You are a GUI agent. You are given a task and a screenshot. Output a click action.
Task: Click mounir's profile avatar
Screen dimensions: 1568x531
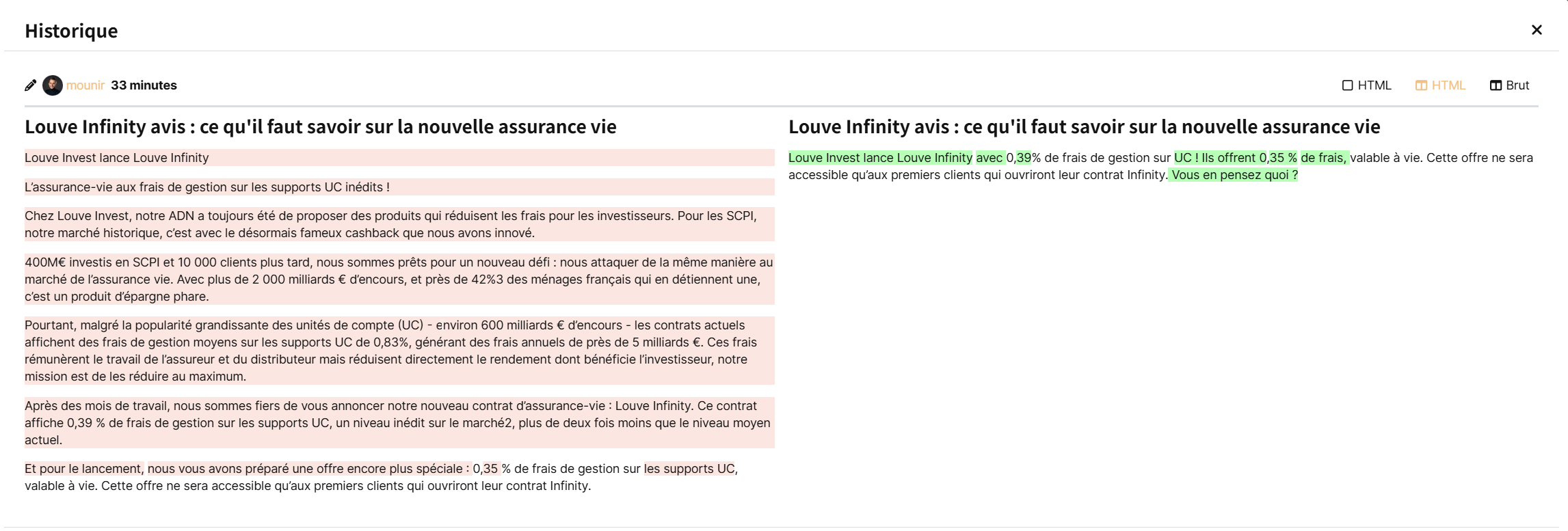[x=53, y=85]
